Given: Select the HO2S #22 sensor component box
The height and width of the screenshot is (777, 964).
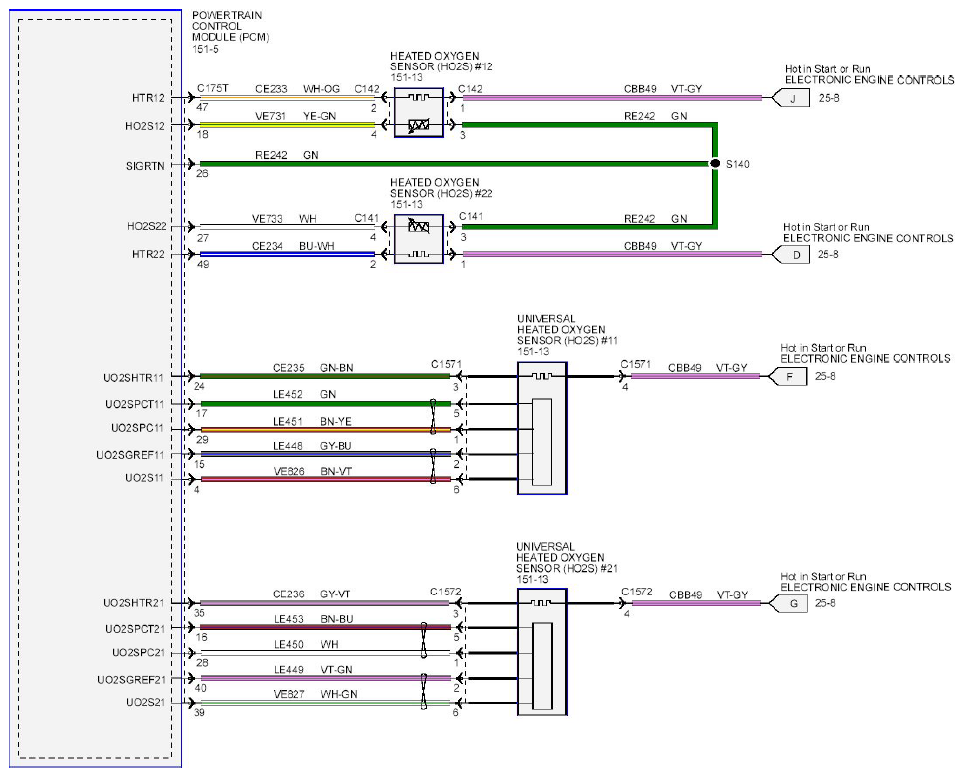Looking at the screenshot, I should (419, 239).
